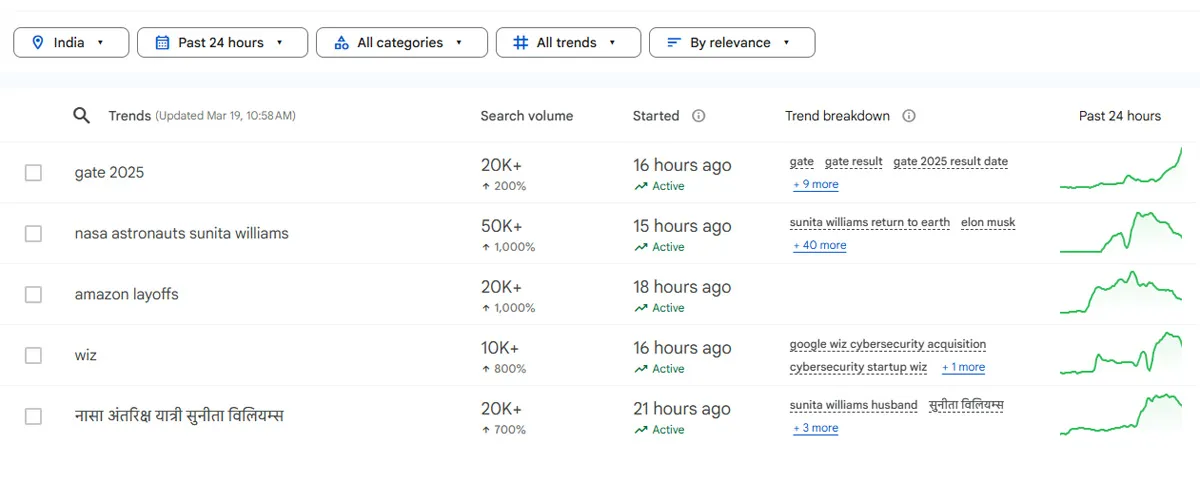Click the Active trend arrow icon for gate 2025
Image resolution: width=1200 pixels, height=489 pixels.
tap(640, 186)
